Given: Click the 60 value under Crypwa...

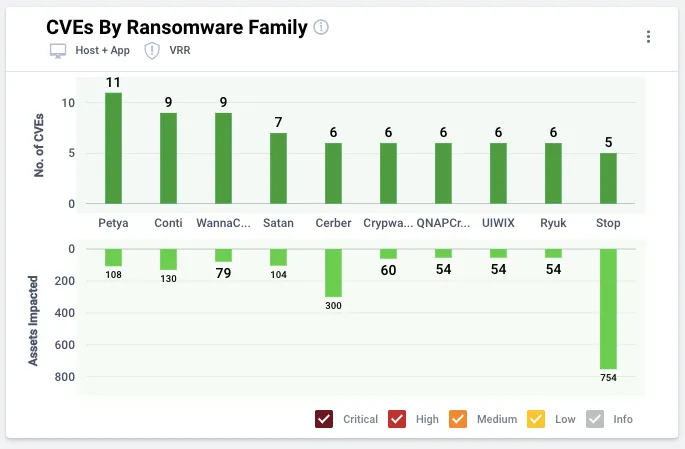Looking at the screenshot, I should [x=388, y=270].
